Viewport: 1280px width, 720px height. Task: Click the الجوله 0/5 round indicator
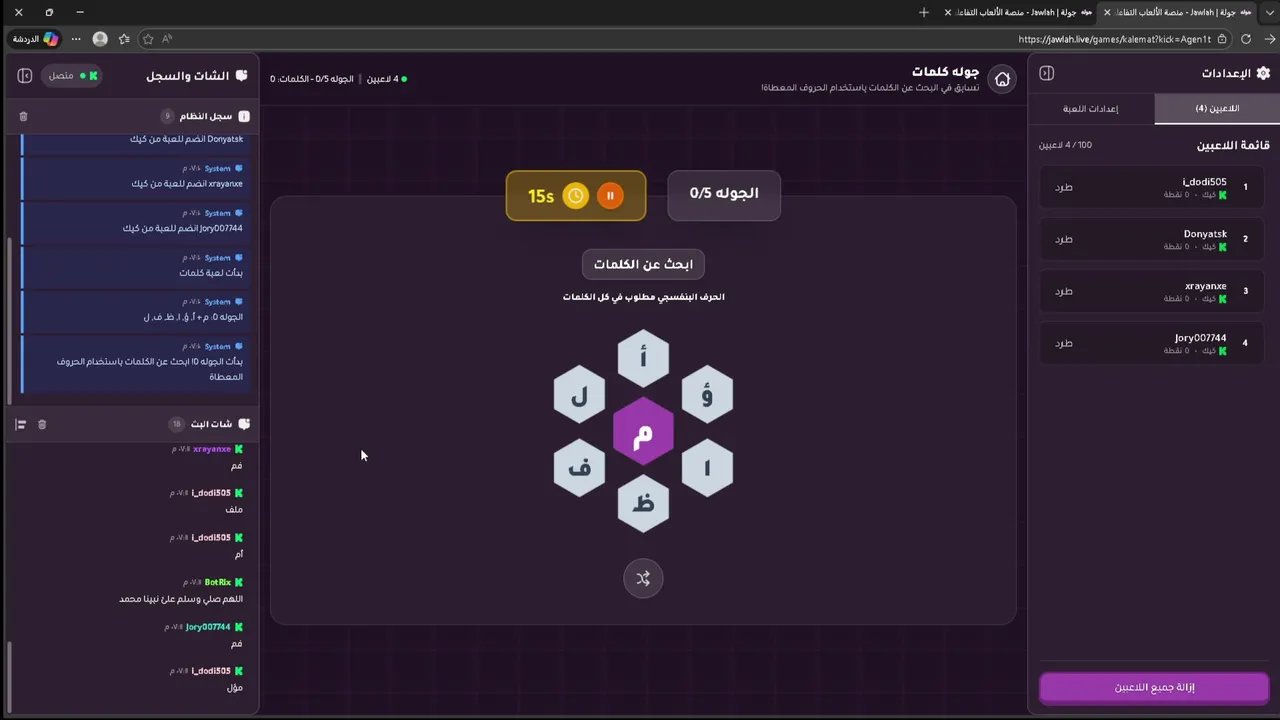click(724, 193)
